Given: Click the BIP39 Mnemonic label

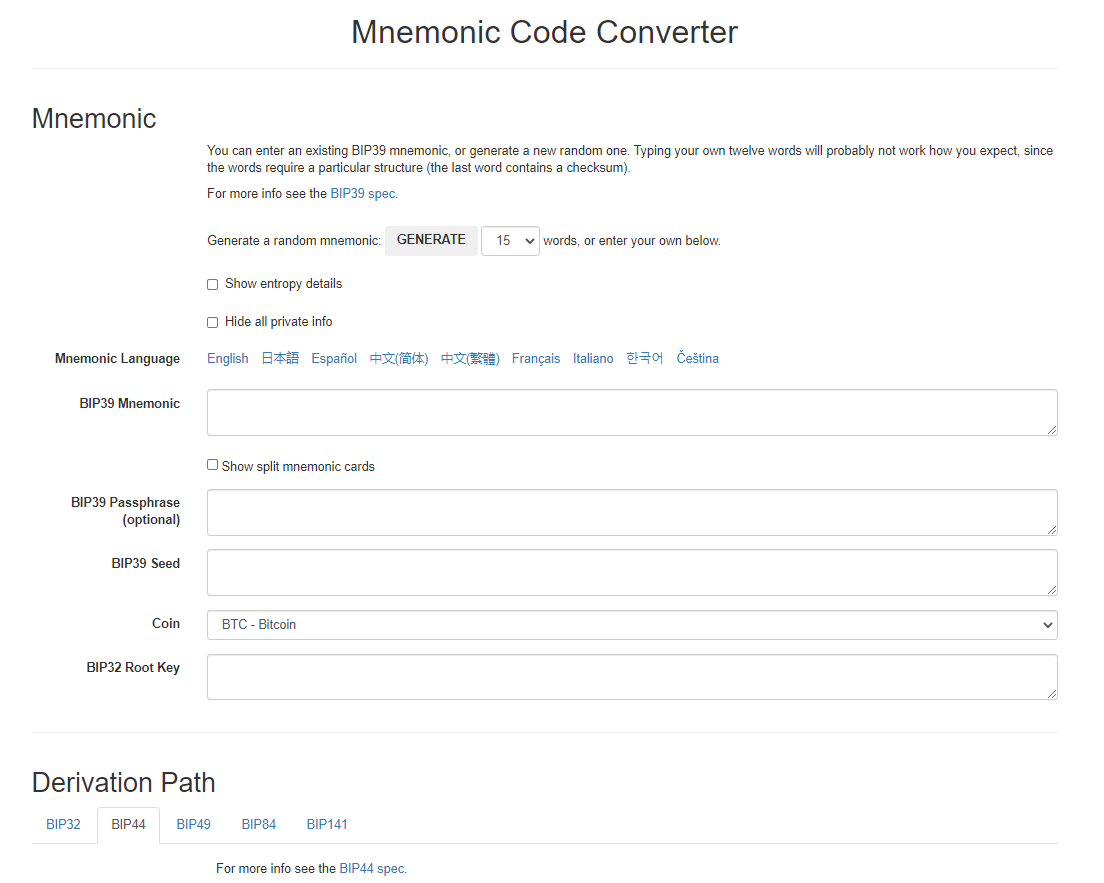Looking at the screenshot, I should pos(130,403).
